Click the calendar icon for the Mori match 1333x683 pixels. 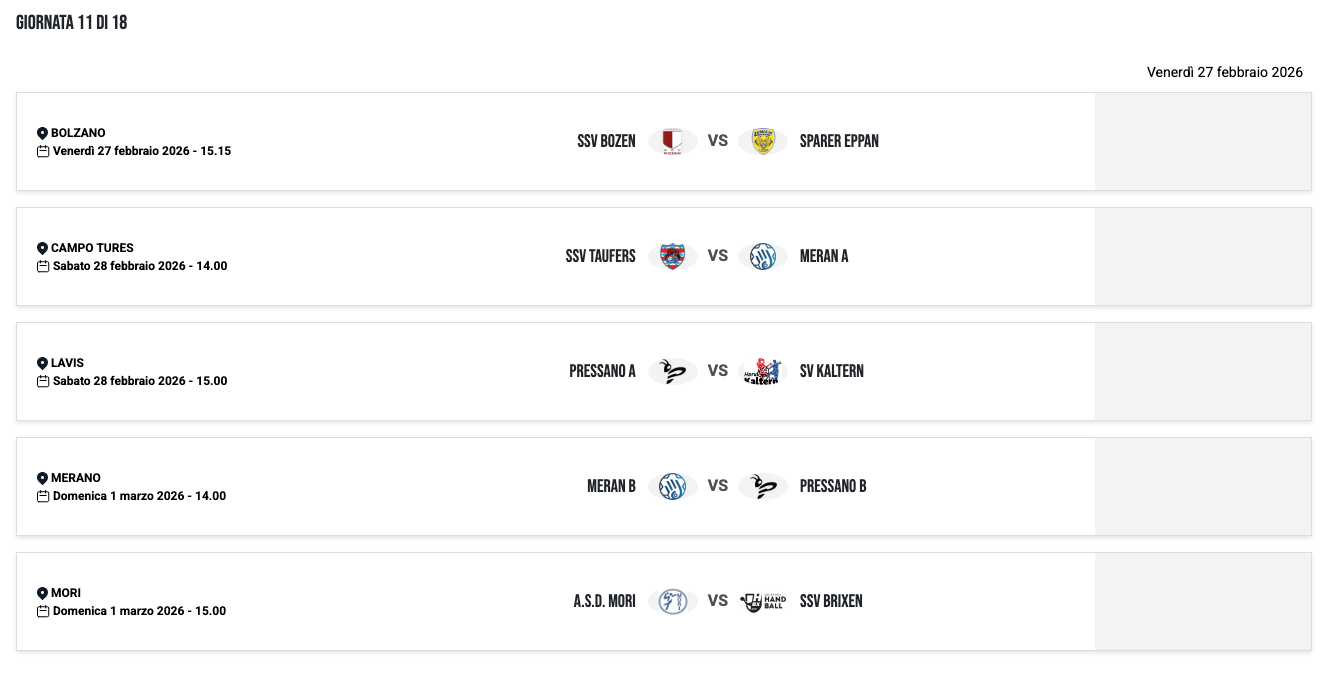point(43,611)
